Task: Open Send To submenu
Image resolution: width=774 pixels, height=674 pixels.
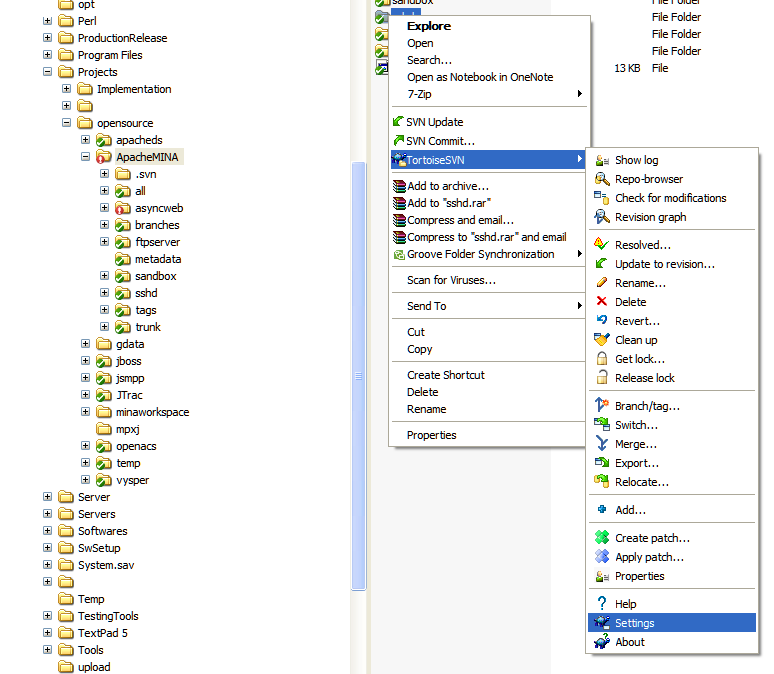Action: [426, 306]
